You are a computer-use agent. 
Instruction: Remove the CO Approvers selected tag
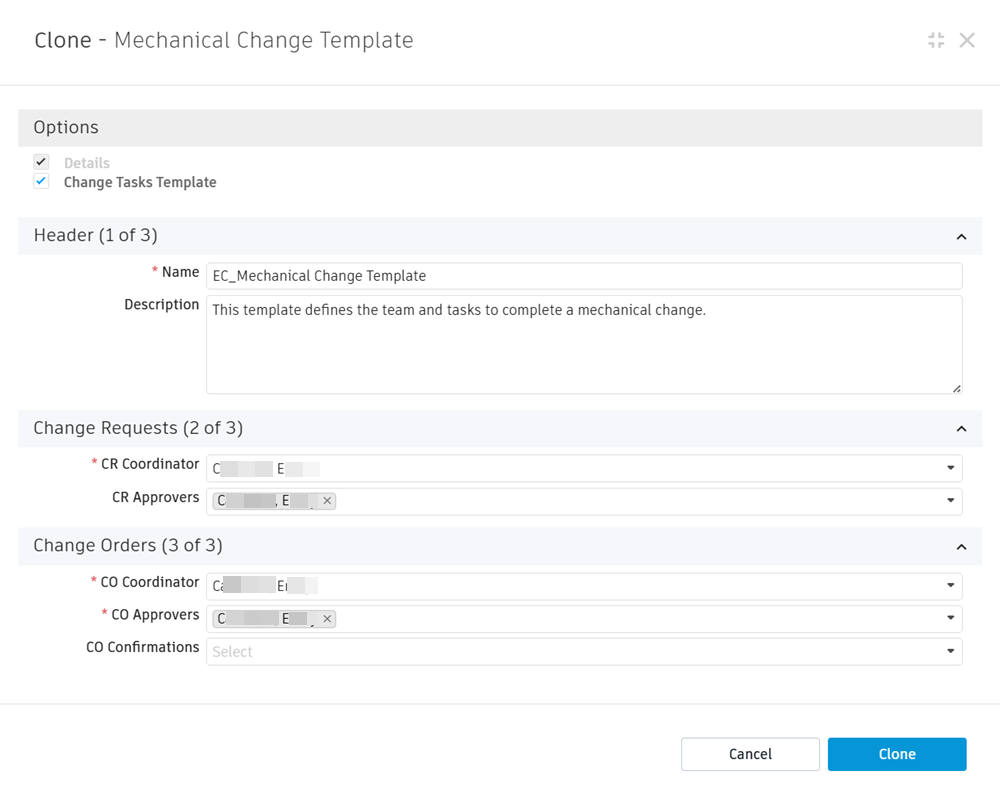point(327,619)
